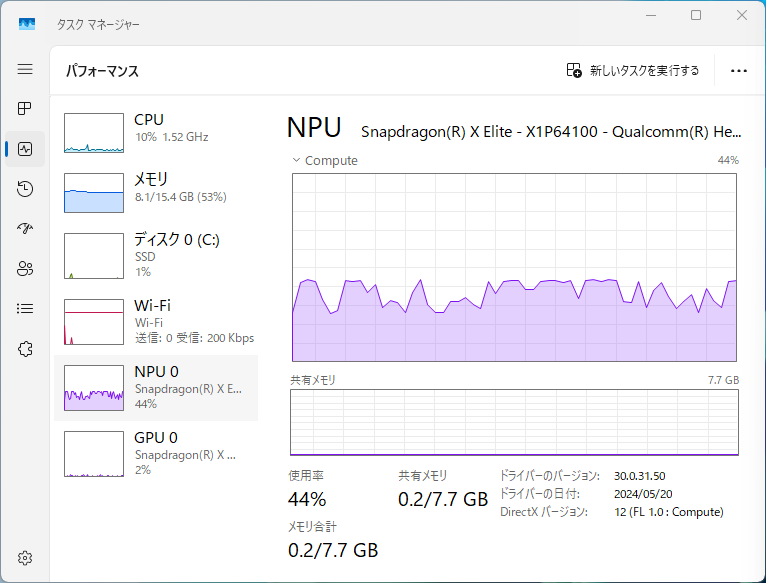Click the 共有メモリ usage graph

(x=514, y=422)
